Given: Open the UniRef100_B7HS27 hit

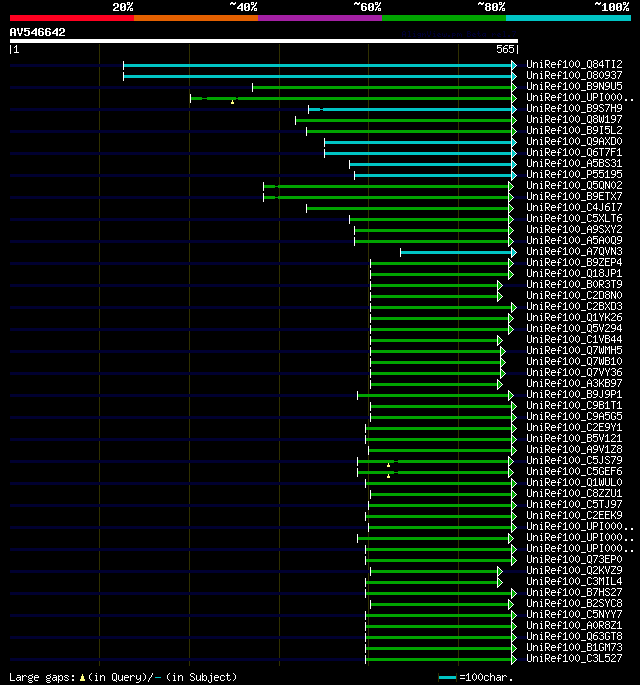Looking at the screenshot, I should click(574, 592).
